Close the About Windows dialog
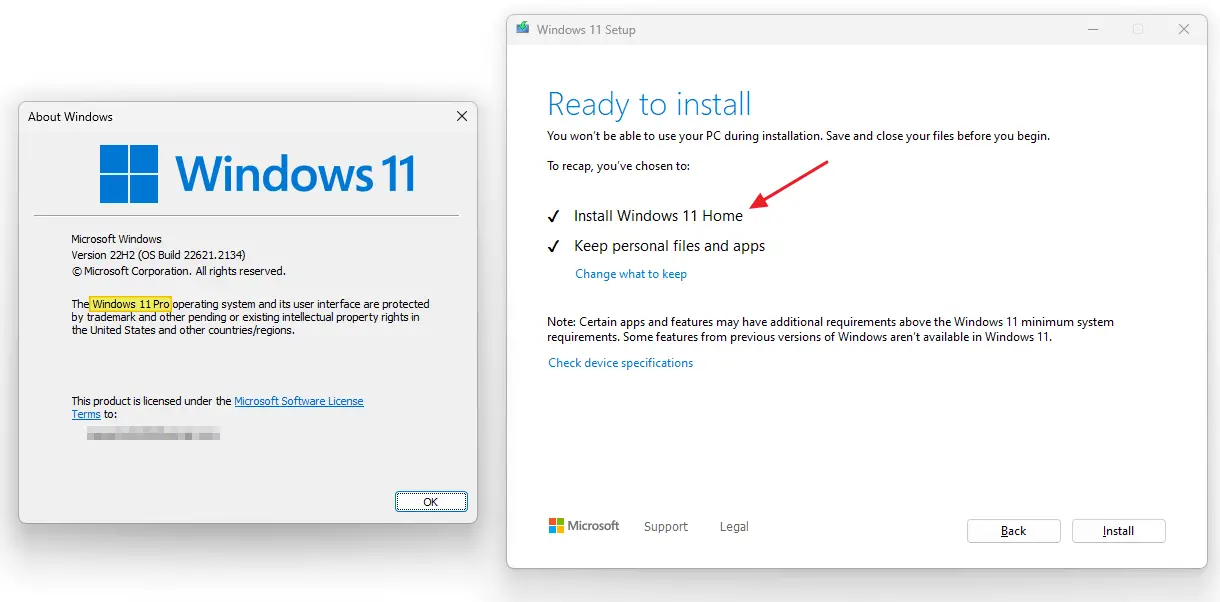This screenshot has height=602, width=1220. click(462, 117)
